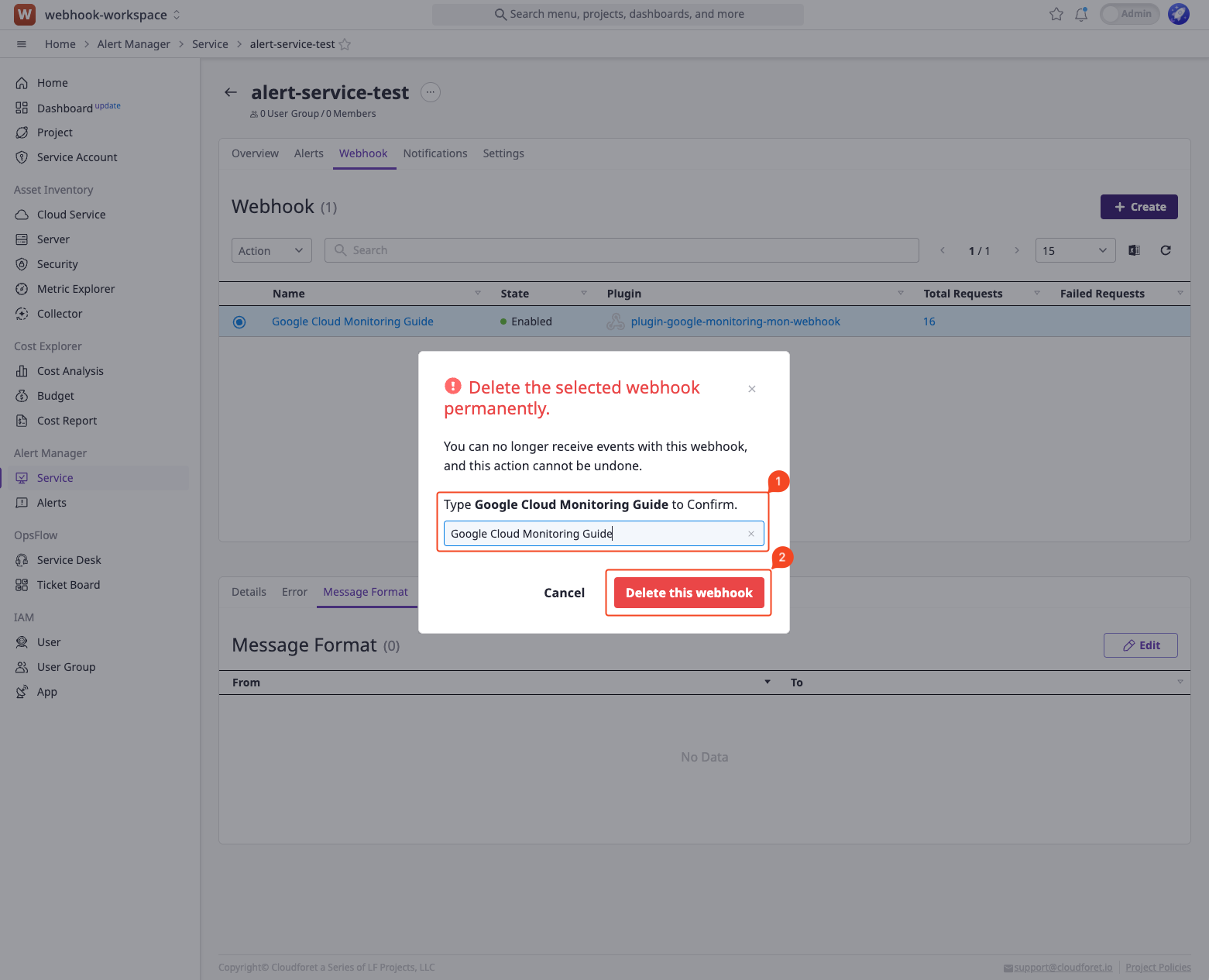1209x980 pixels.
Task: Click the favorites star in top bar
Action: [1056, 14]
